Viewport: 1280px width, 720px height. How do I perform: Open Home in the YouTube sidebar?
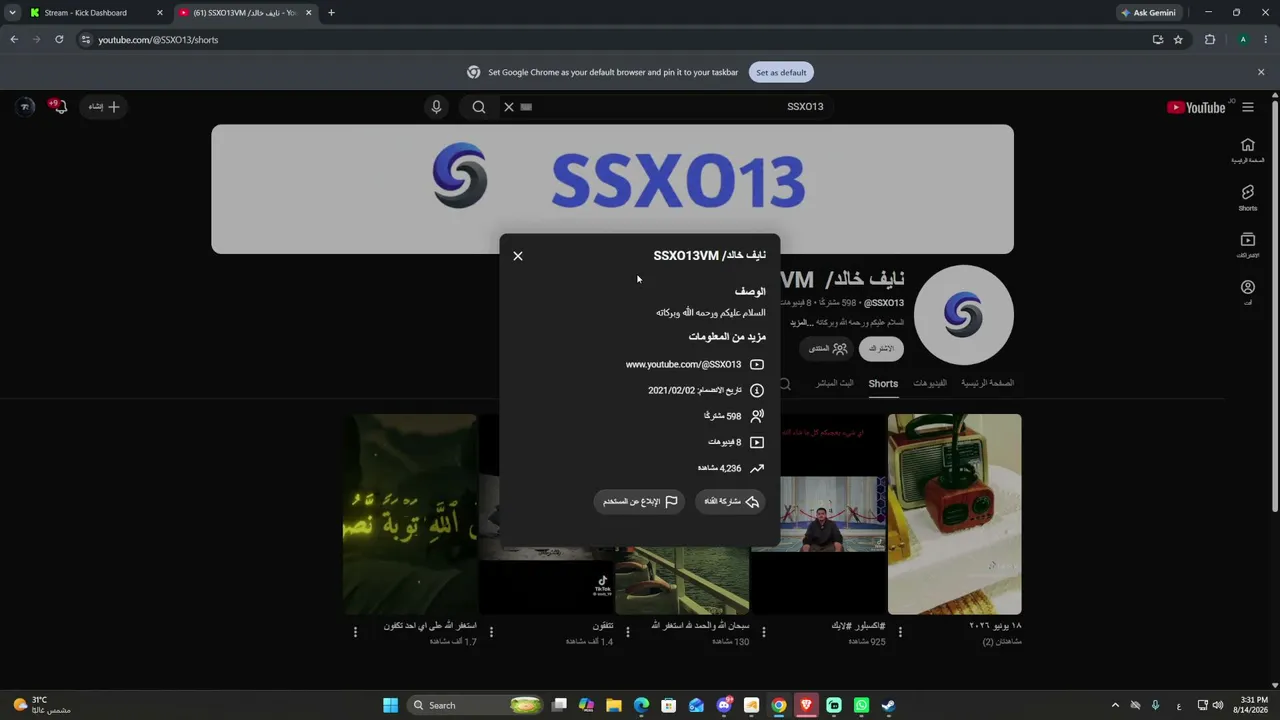[x=1247, y=150]
